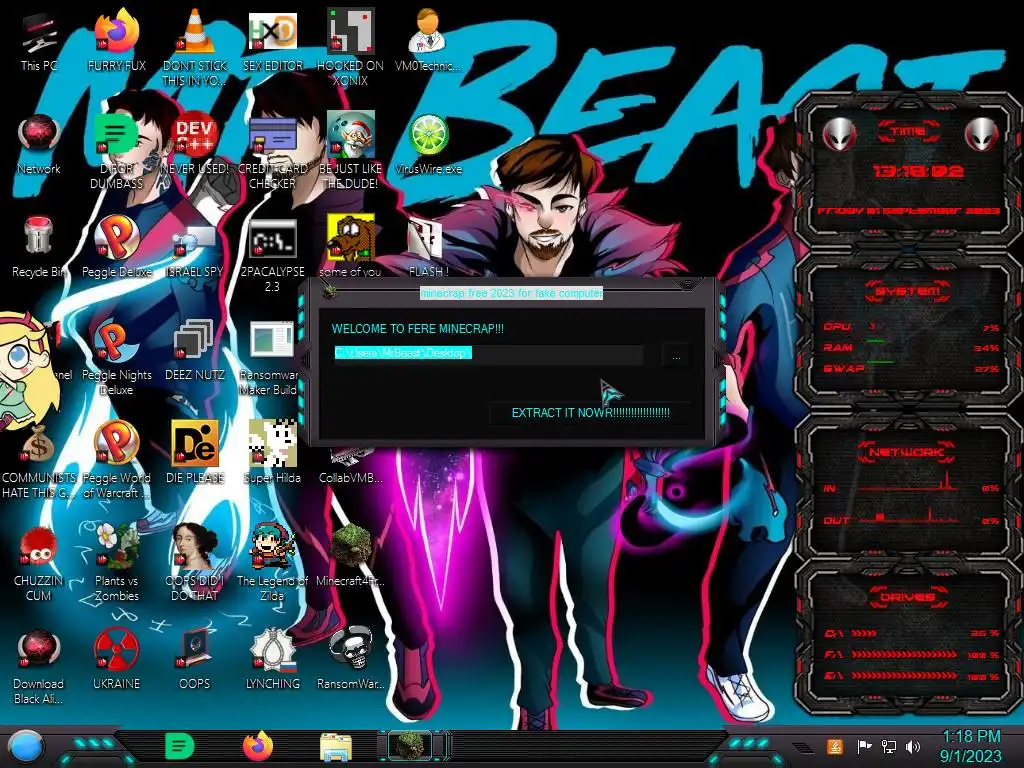Open the DEV C++ NEVER USED shortcut

pyautogui.click(x=195, y=144)
